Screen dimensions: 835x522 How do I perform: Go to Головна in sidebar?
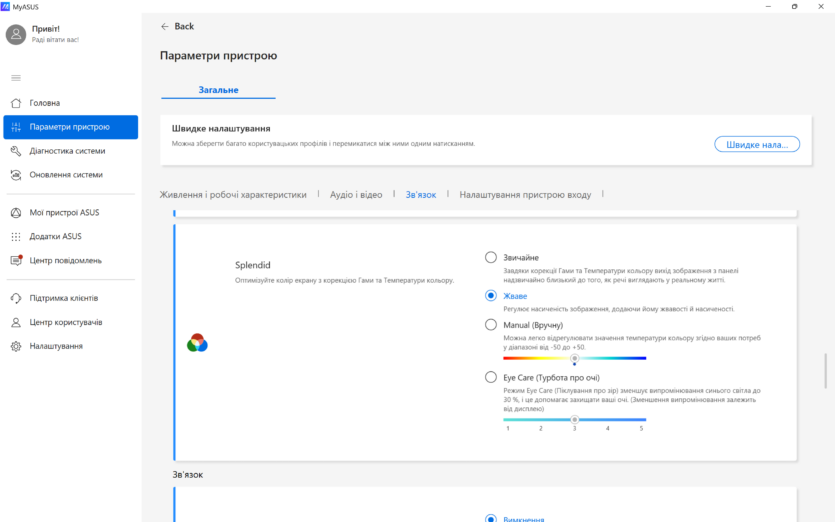[70, 103]
